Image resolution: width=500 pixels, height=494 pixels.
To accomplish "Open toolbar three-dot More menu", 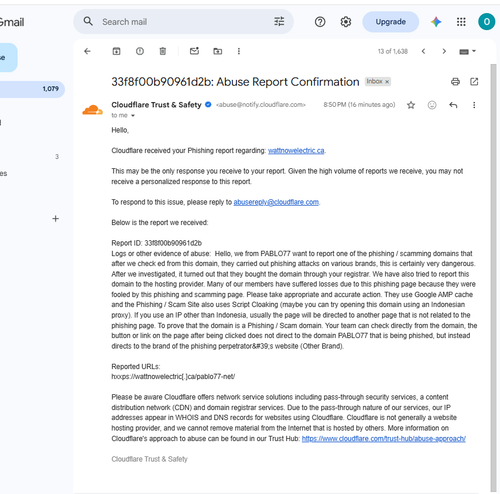I will click(239, 51).
